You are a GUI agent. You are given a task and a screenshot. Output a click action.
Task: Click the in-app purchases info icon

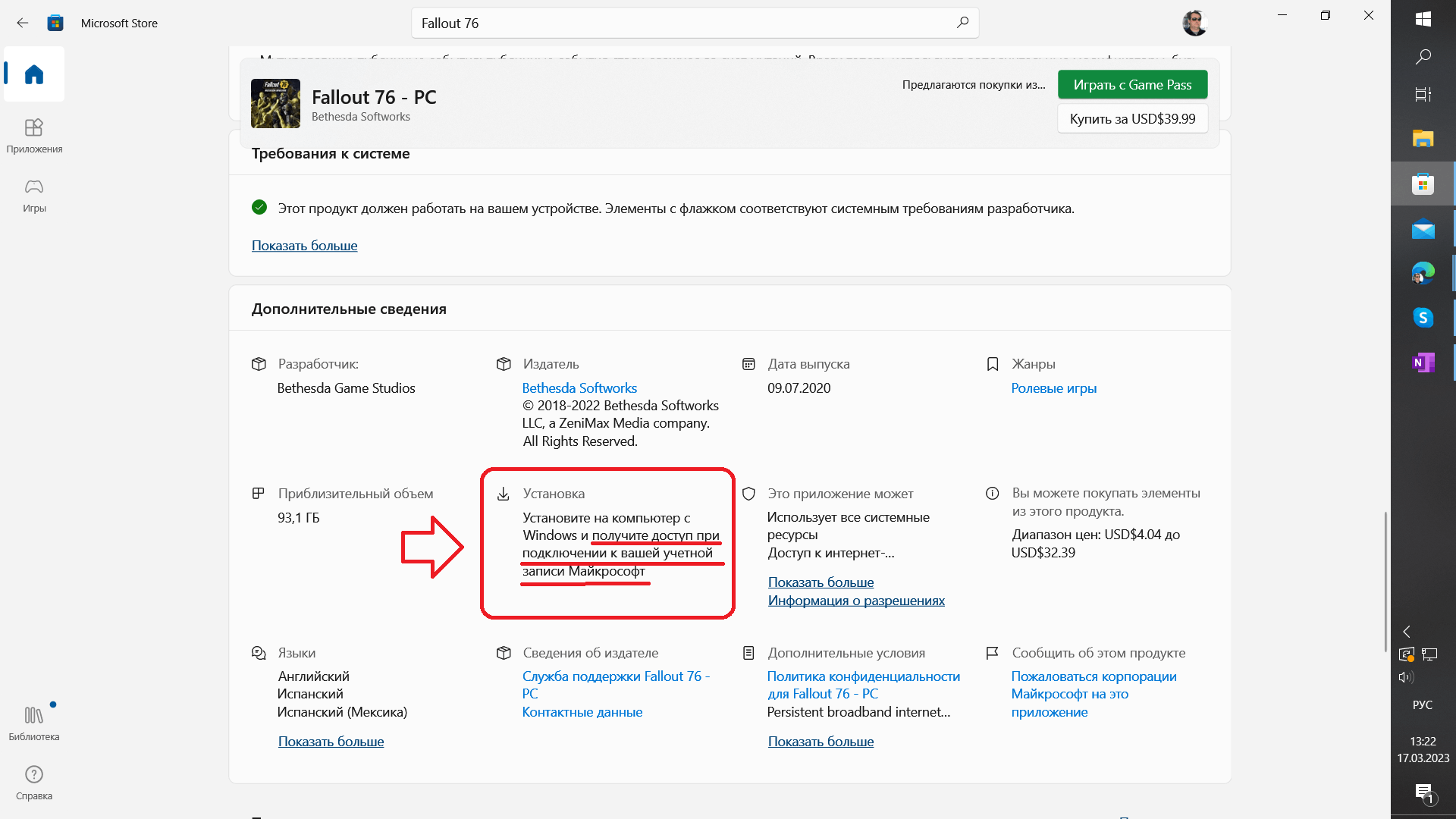pos(993,493)
